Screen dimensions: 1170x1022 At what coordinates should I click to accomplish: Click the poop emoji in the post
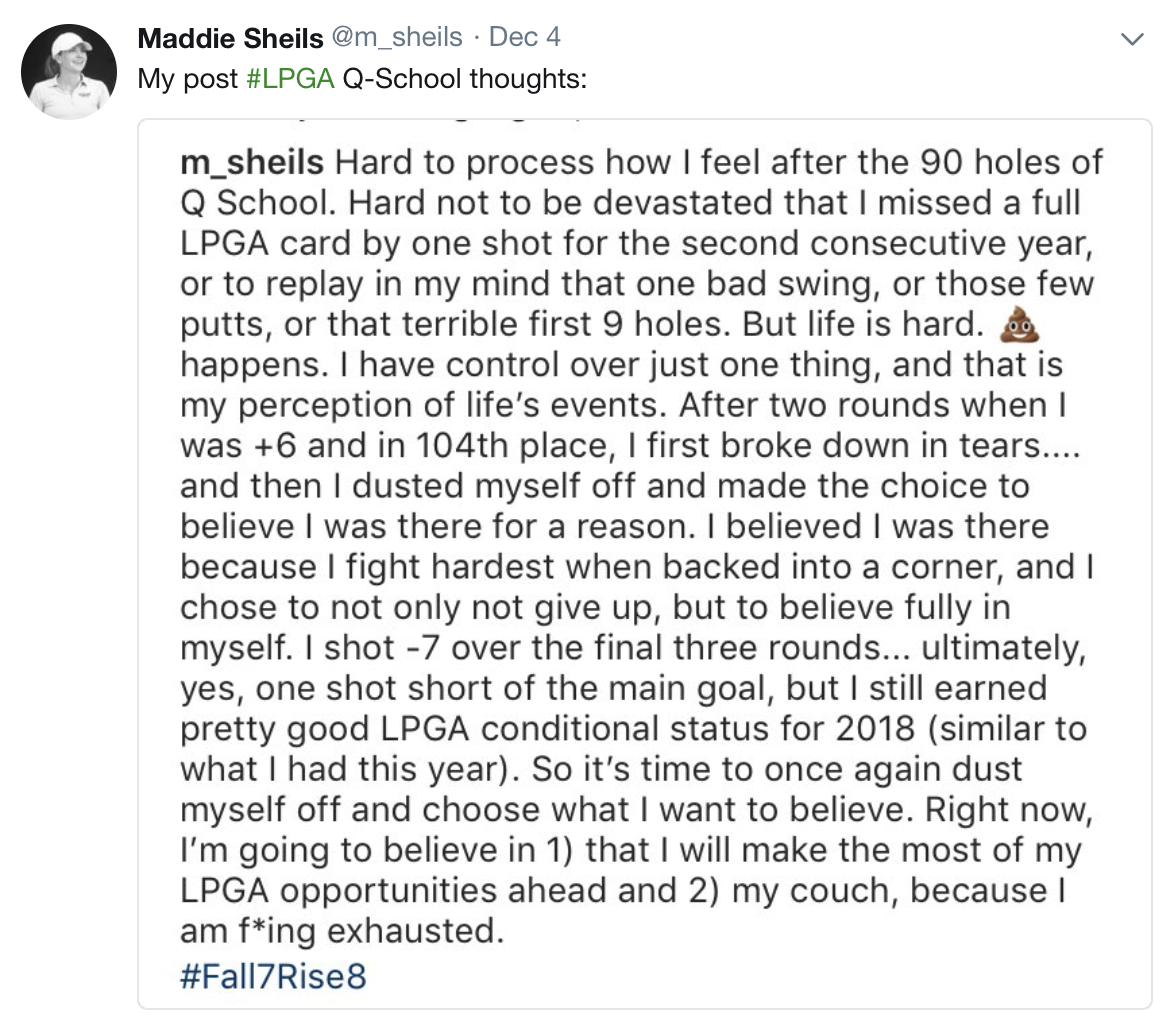pyautogui.click(x=1020, y=325)
